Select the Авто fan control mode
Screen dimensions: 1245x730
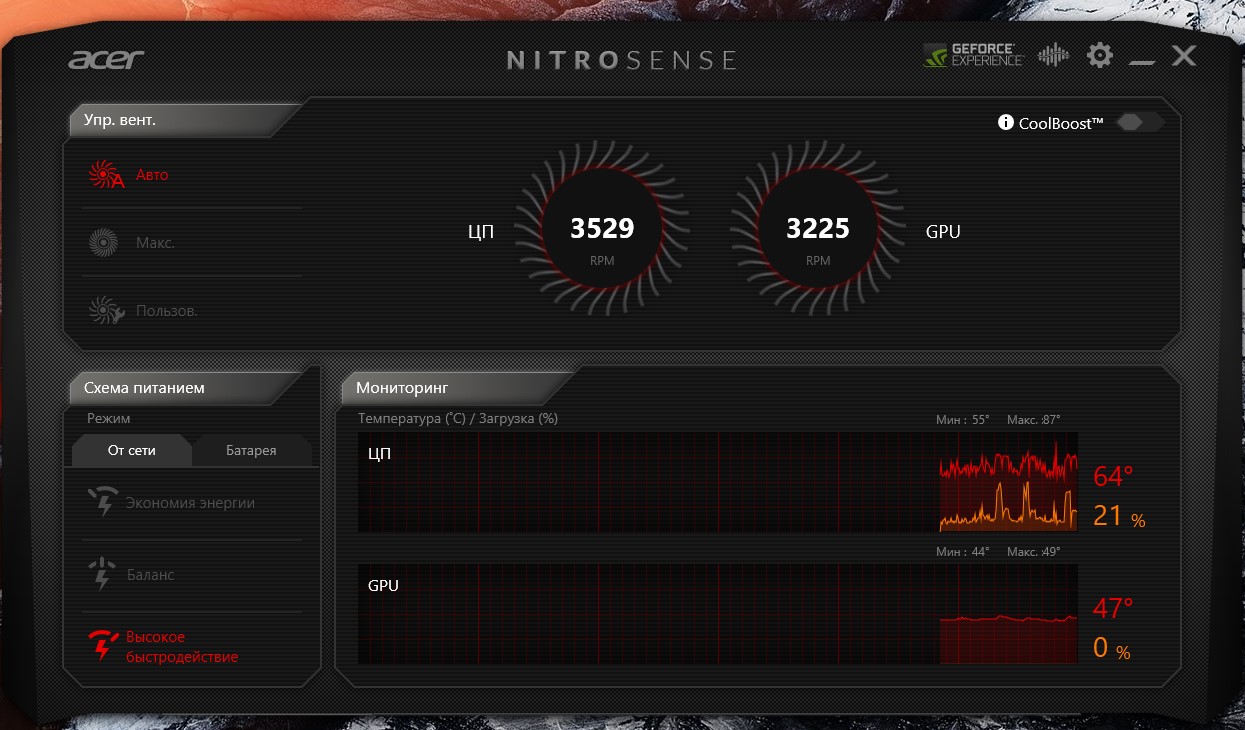152,175
